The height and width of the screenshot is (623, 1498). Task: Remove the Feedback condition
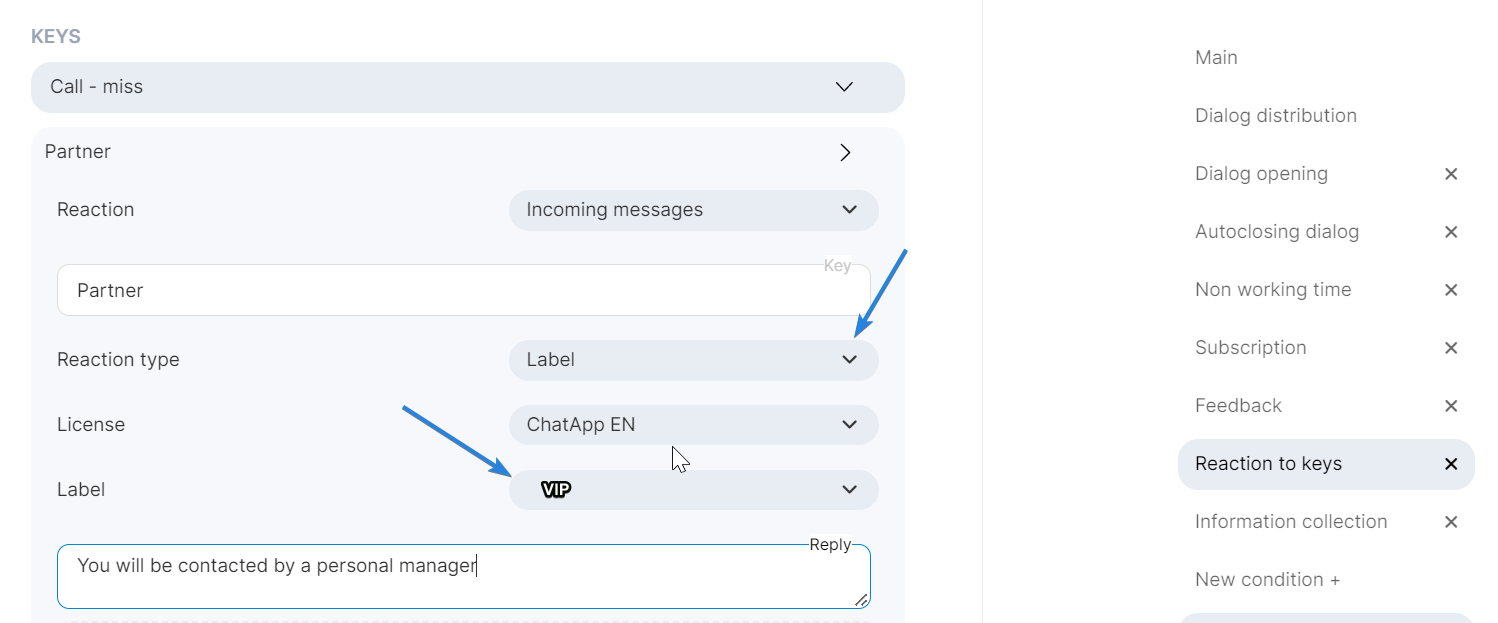(x=1451, y=406)
